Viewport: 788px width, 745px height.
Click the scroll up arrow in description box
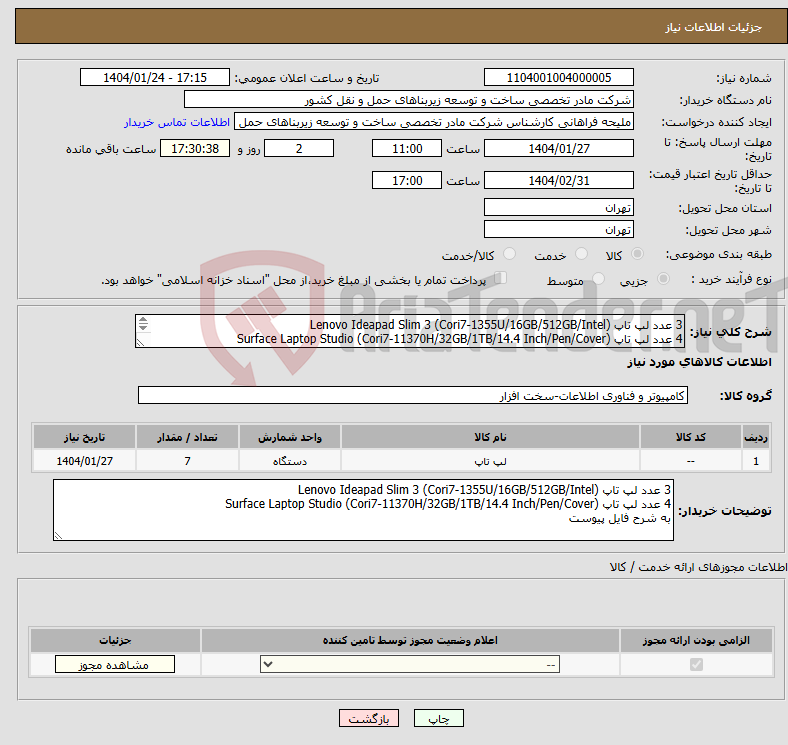(x=143, y=320)
